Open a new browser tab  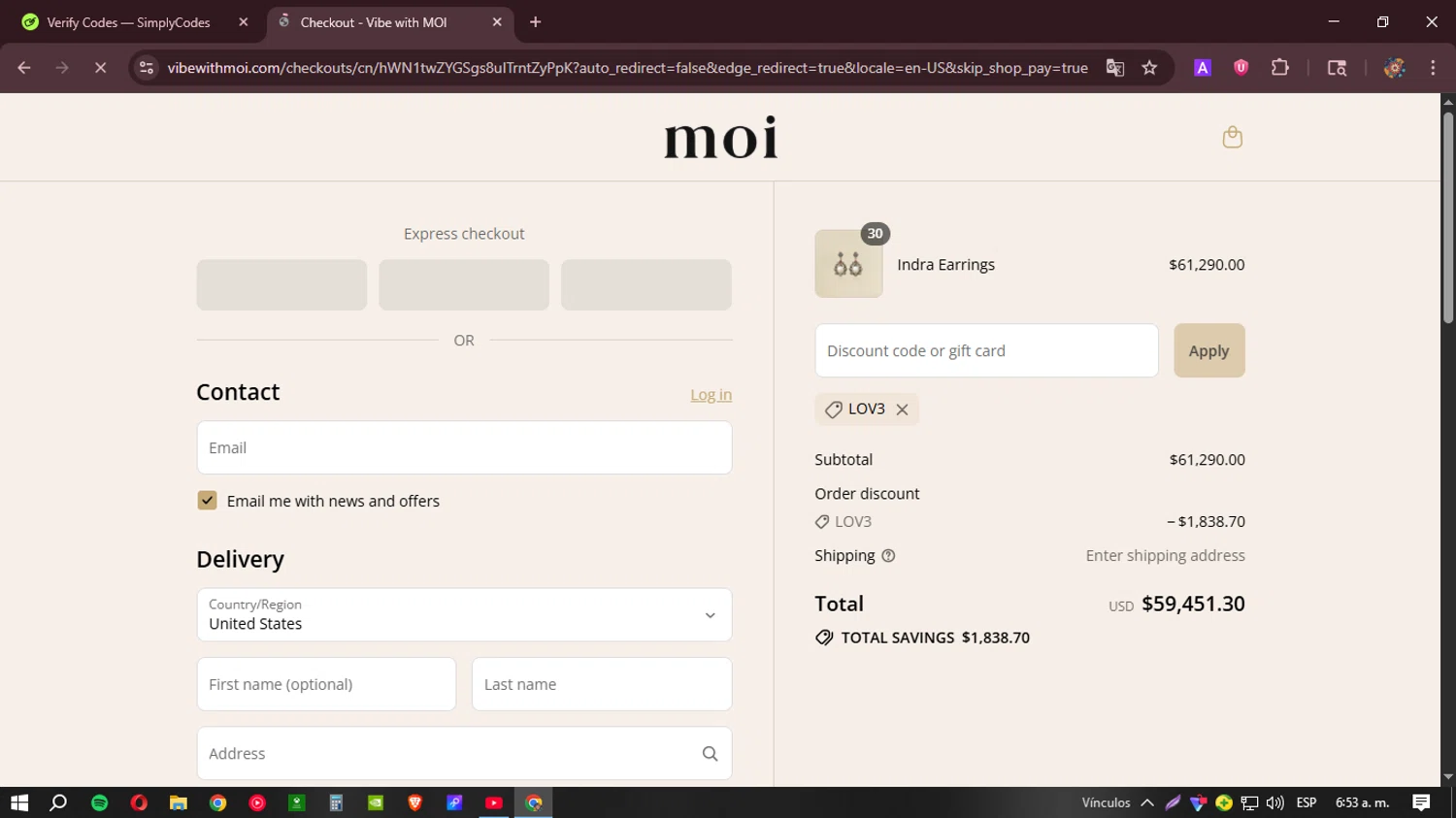(535, 22)
